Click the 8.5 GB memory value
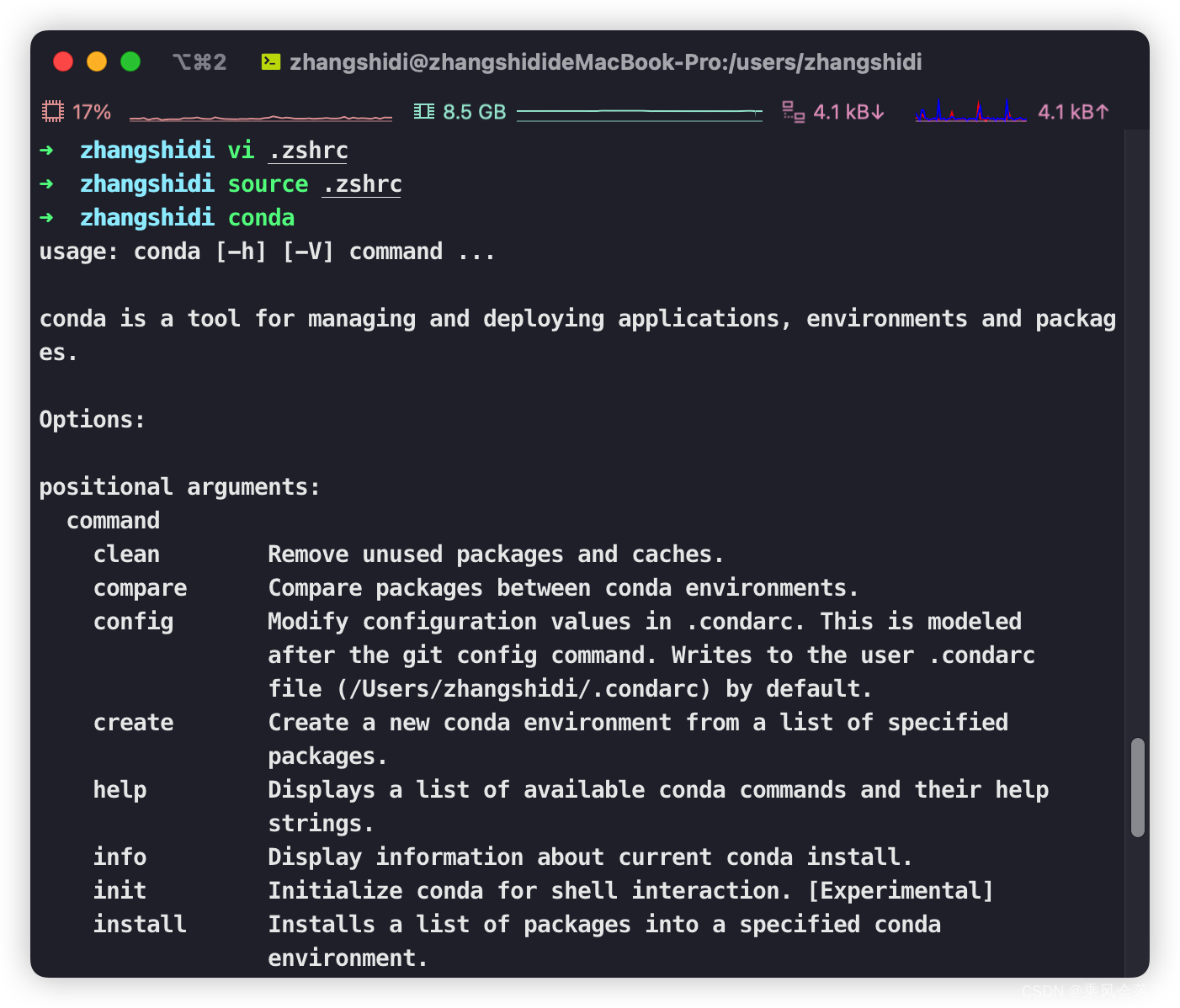 [x=475, y=112]
